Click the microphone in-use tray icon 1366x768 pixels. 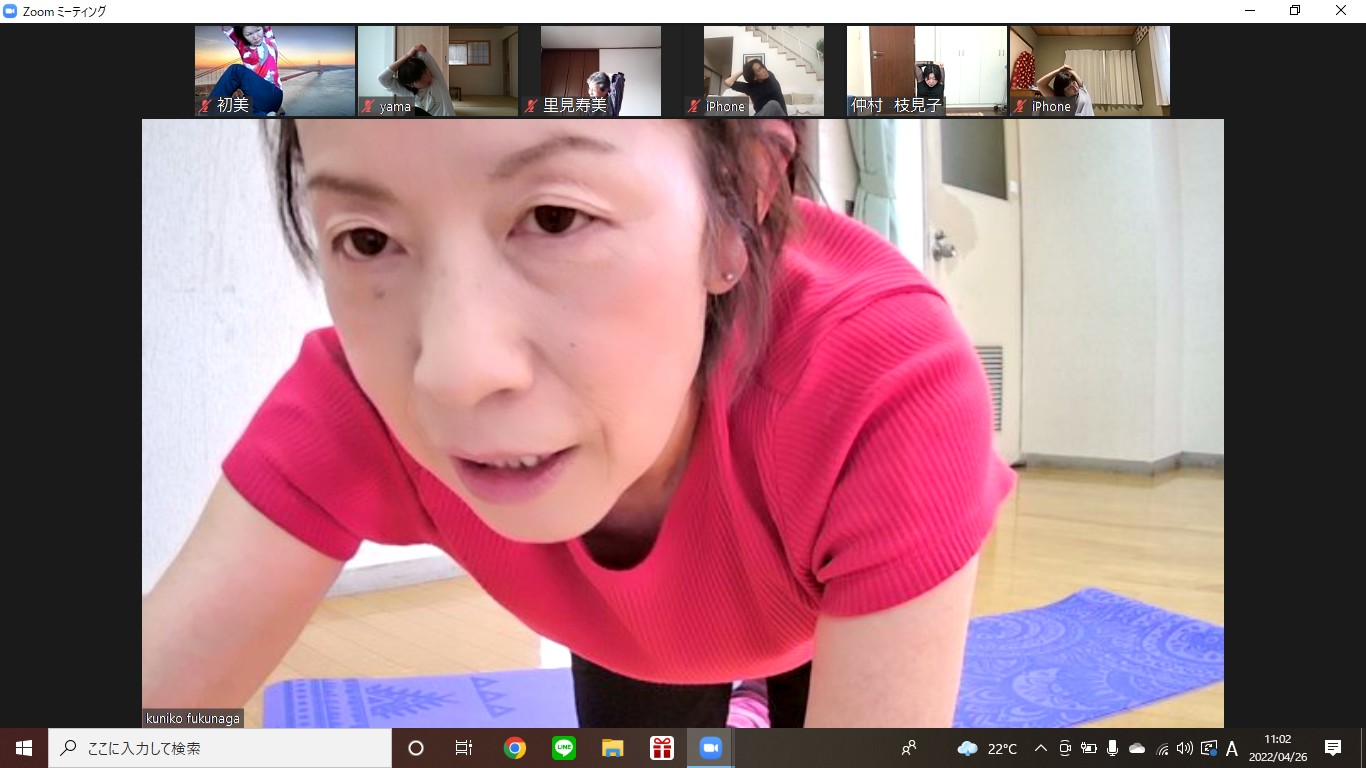pos(1112,748)
